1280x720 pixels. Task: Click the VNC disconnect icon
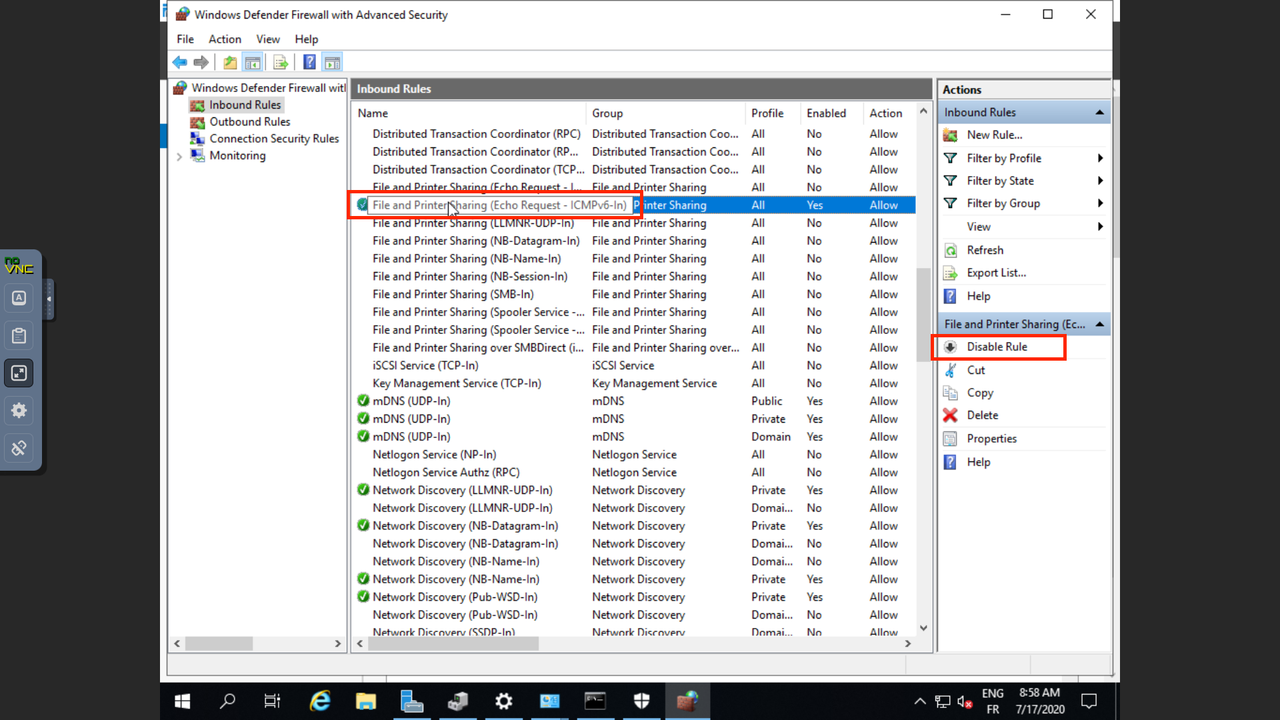point(19,448)
